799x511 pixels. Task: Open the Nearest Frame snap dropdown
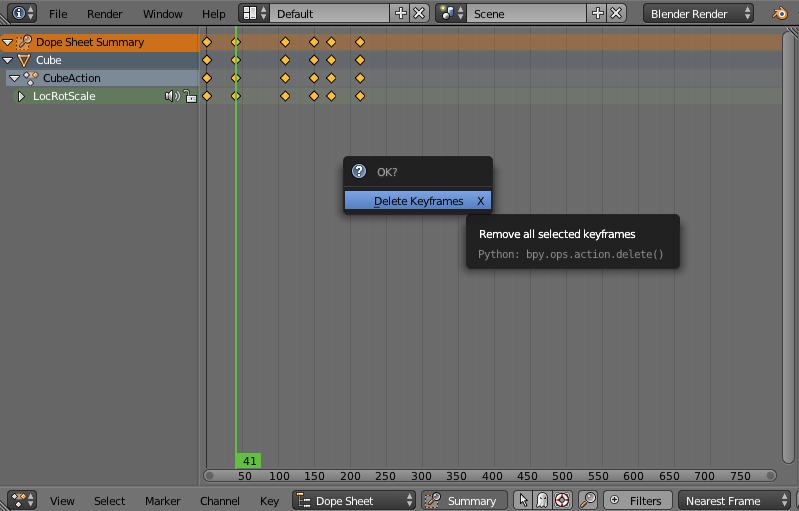[734, 500]
